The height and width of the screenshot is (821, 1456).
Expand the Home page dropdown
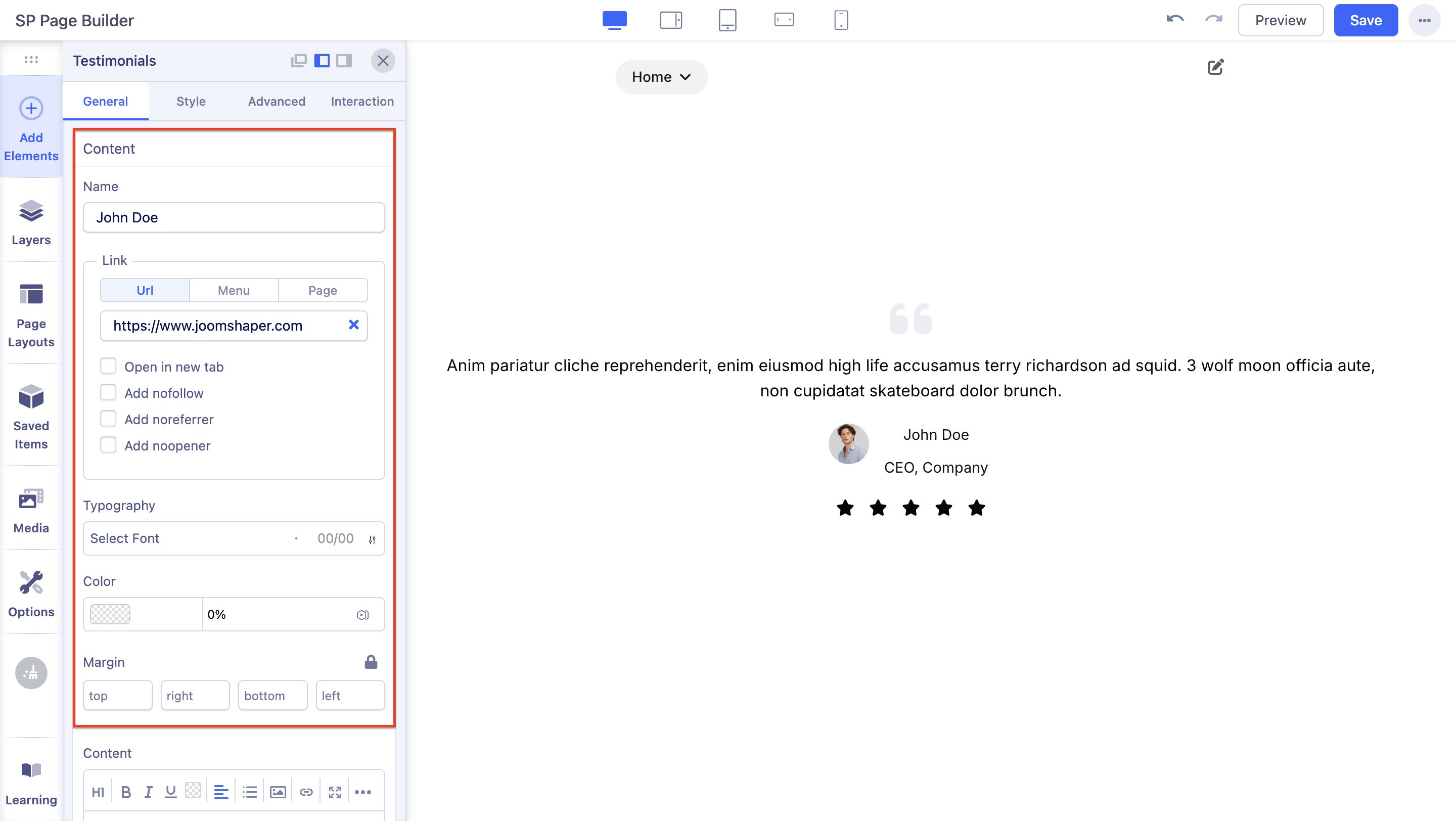pos(661,77)
